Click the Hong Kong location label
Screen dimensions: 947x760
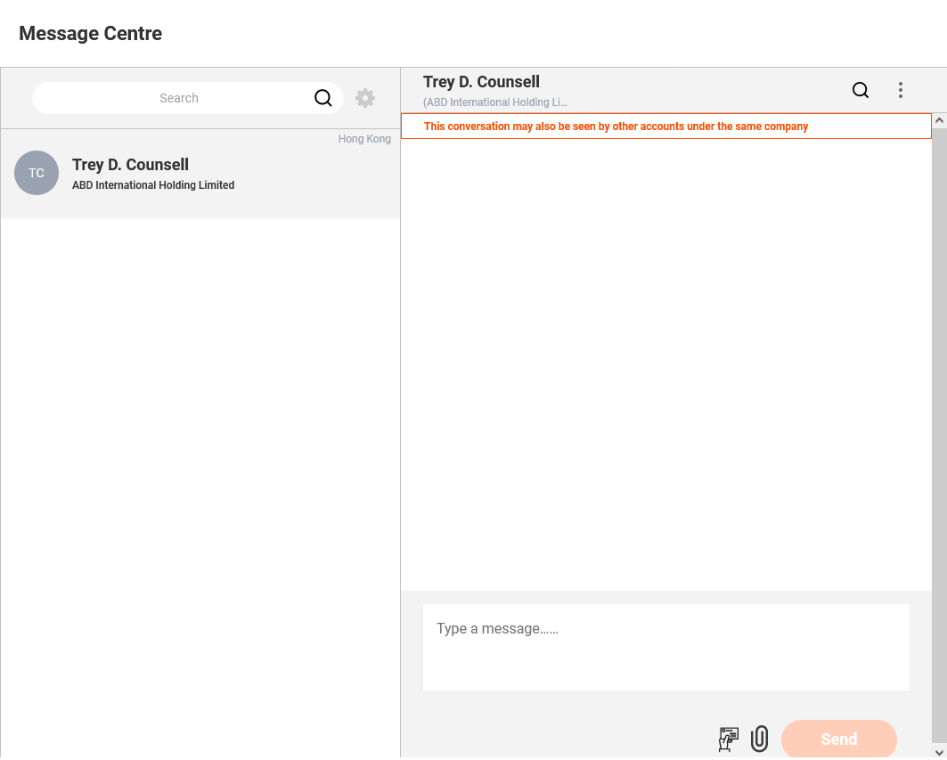coord(364,139)
